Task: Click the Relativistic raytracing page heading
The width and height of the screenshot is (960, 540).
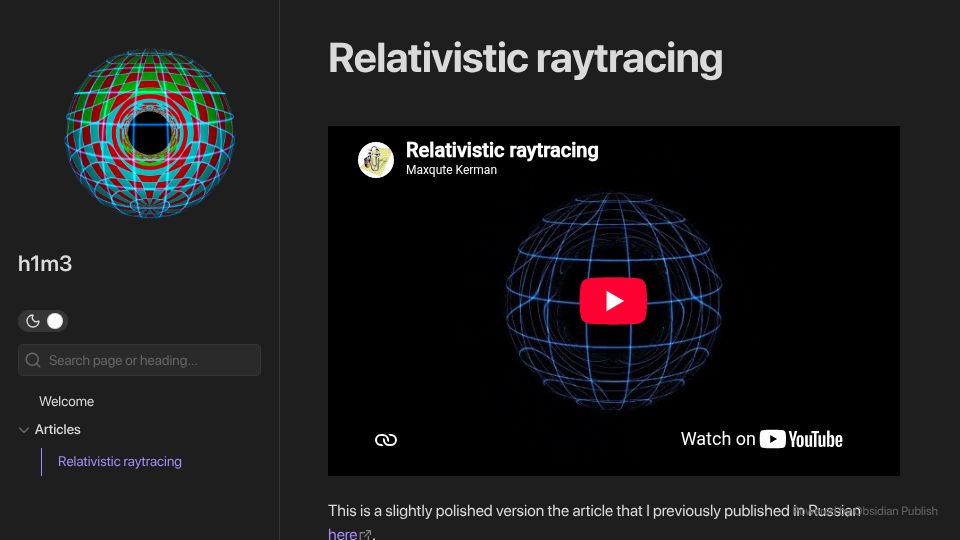Action: coord(525,59)
